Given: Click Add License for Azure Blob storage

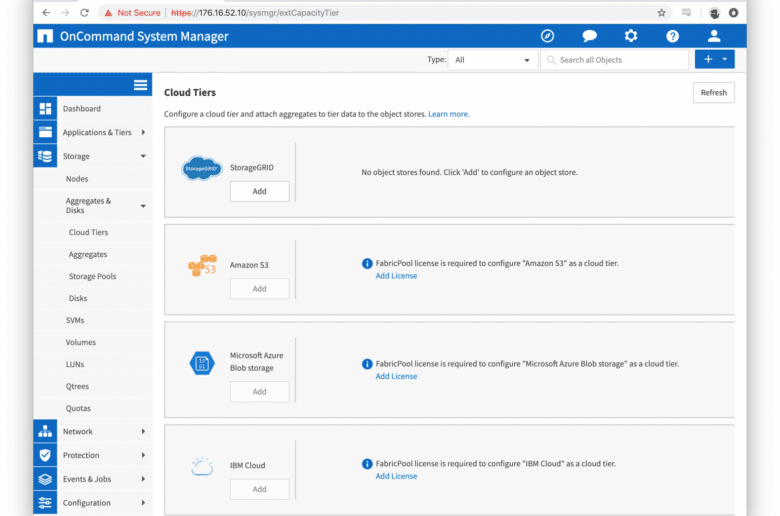Looking at the screenshot, I should (x=396, y=376).
